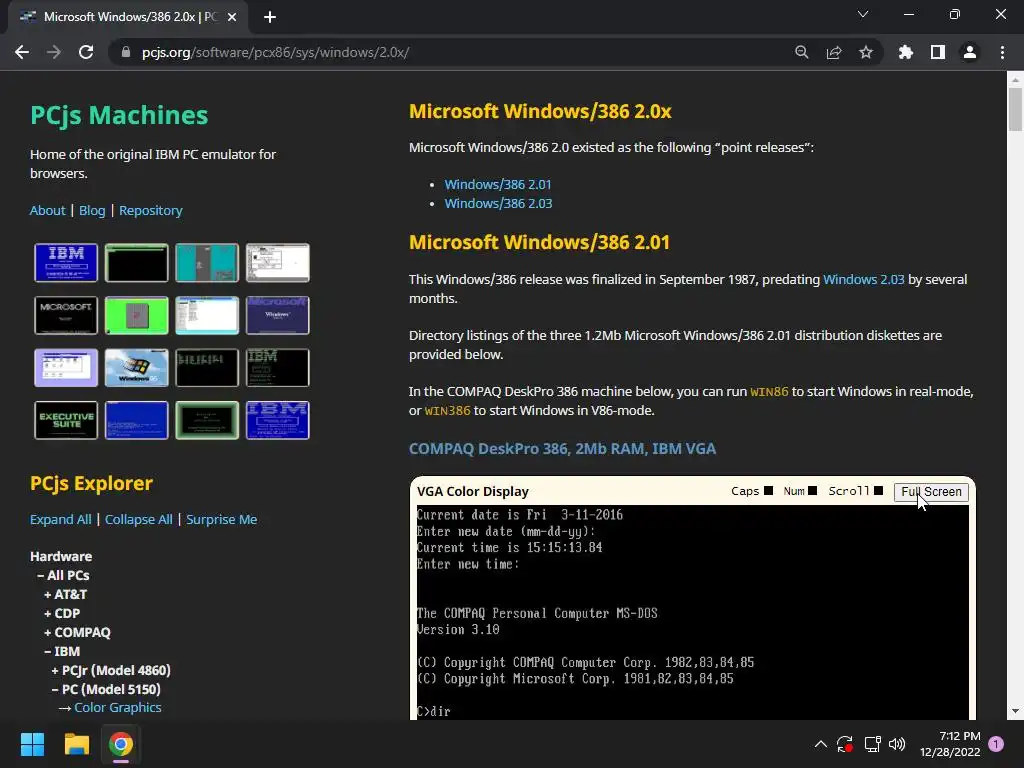Click Expand All in PCjs Explorer
1024x768 pixels.
point(61,519)
